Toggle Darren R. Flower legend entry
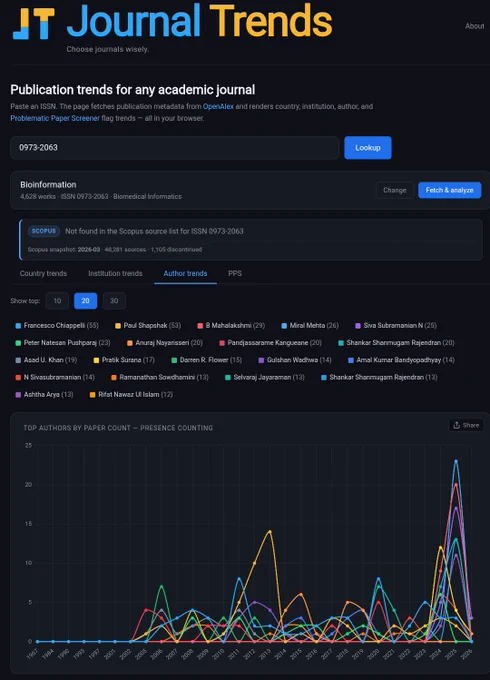The image size is (490, 680). (x=207, y=360)
